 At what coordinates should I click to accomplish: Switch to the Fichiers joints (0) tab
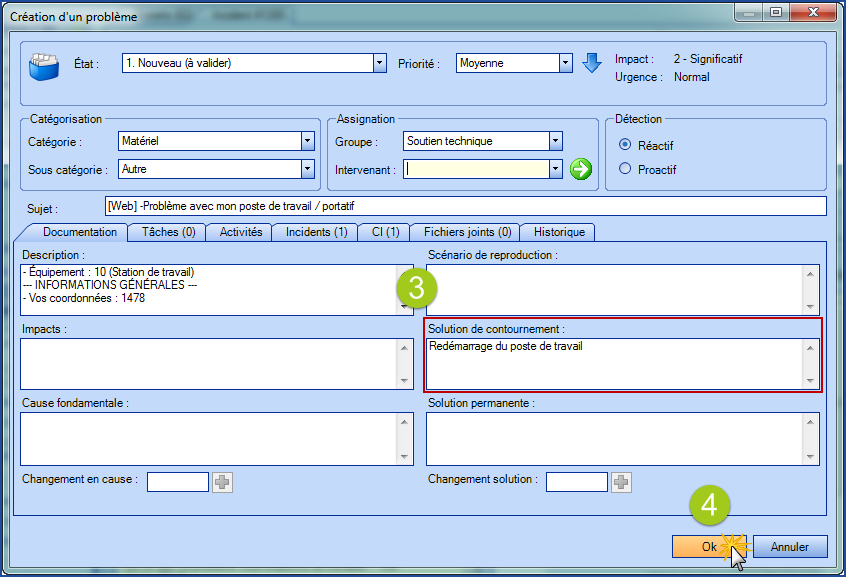click(467, 232)
